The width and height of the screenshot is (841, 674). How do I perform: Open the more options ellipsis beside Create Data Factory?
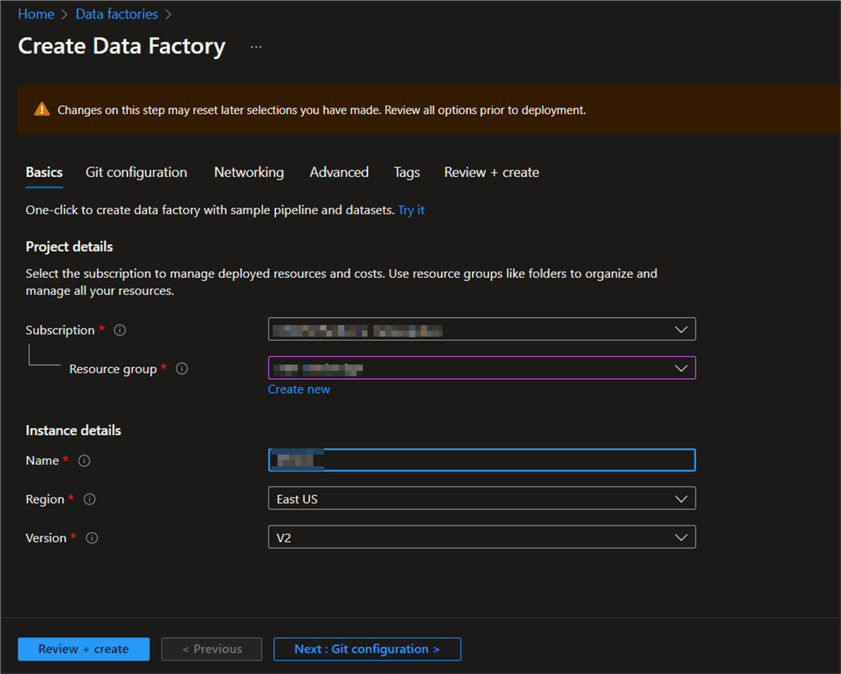[256, 47]
